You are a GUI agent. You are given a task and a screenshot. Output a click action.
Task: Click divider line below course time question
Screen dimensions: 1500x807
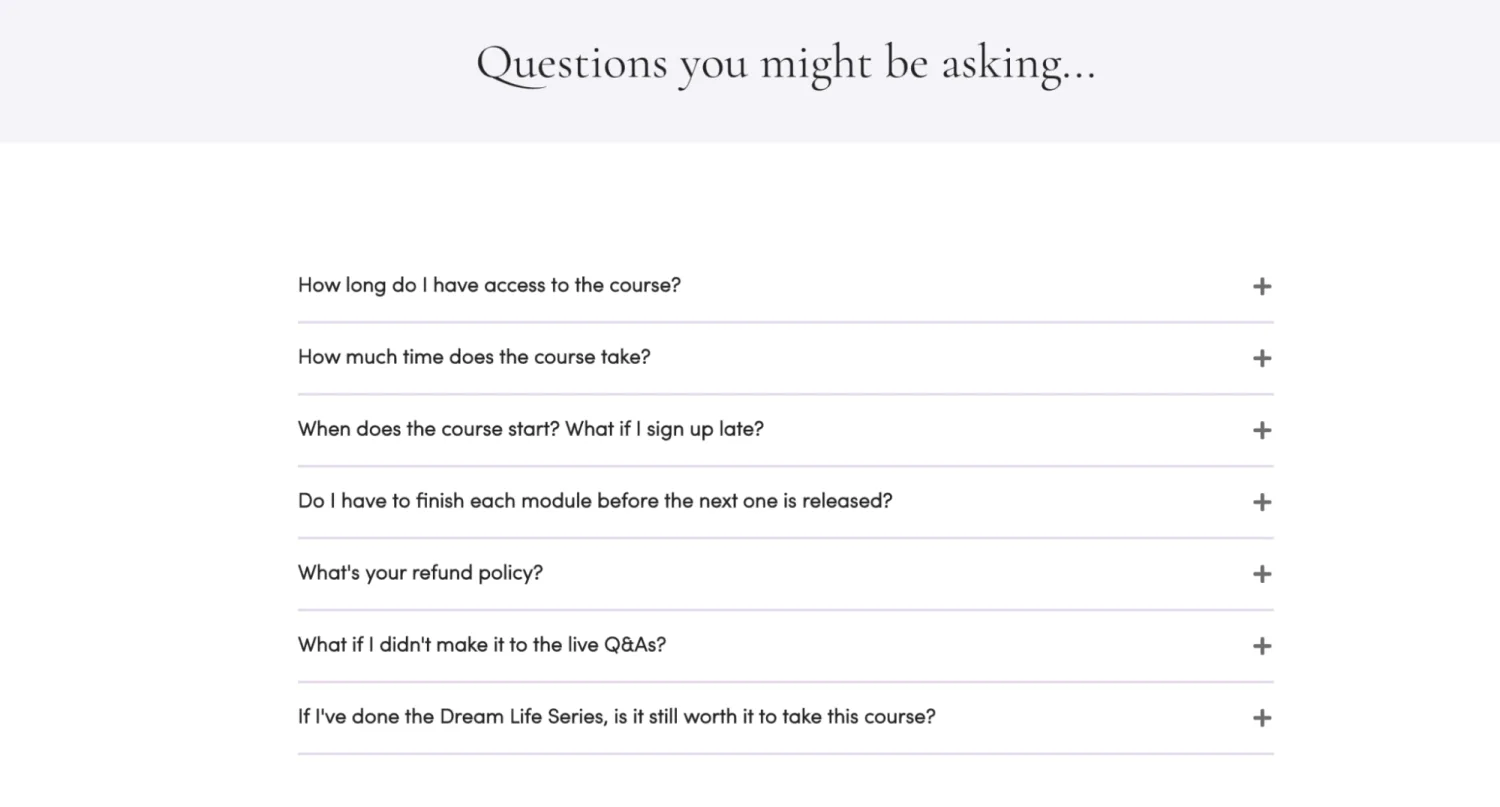tap(785, 394)
